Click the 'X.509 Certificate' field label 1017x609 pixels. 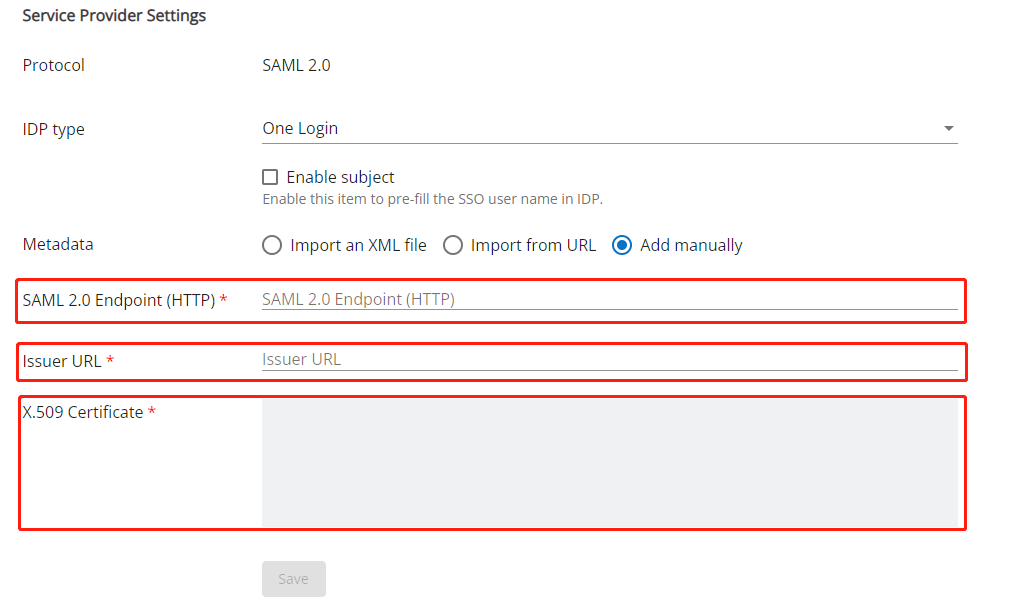[x=83, y=412]
